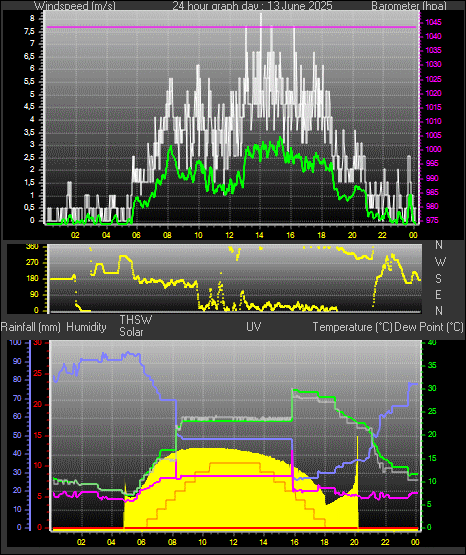
Task: Click the 1045 barometer scale value
Action: 433,22
